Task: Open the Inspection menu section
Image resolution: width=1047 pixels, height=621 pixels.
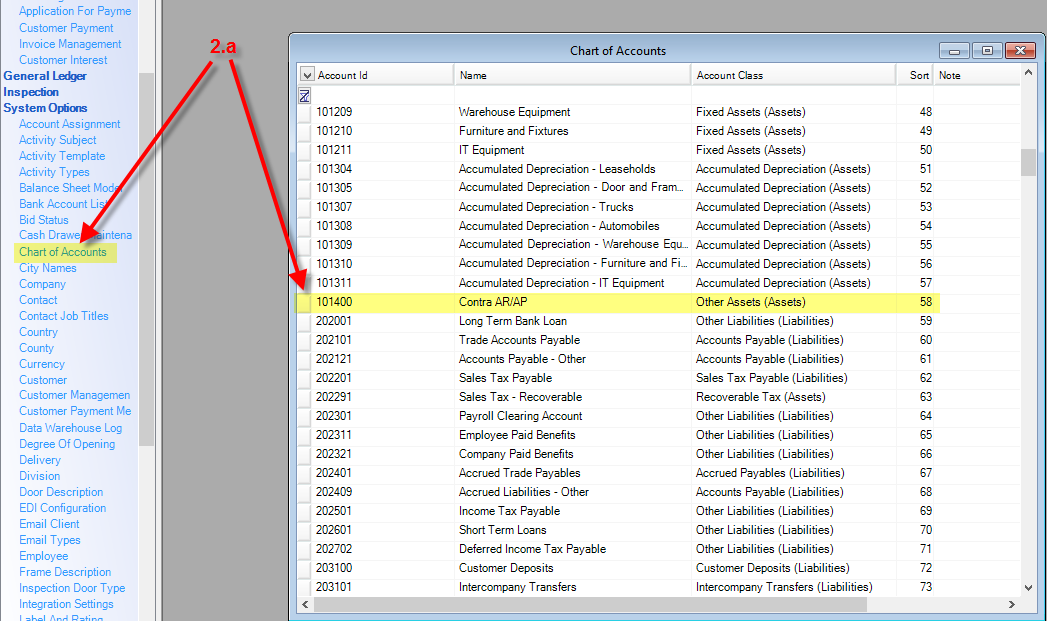Action: (x=31, y=92)
